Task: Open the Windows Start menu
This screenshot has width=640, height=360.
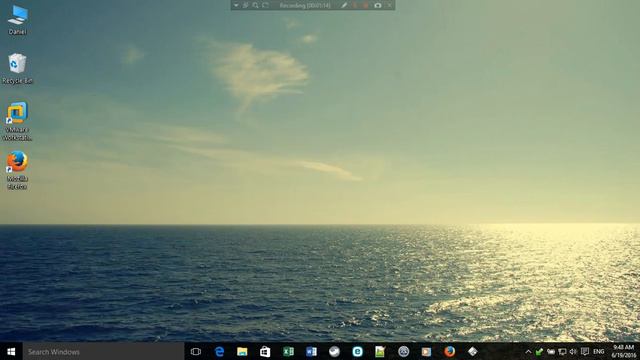Action: [11, 351]
